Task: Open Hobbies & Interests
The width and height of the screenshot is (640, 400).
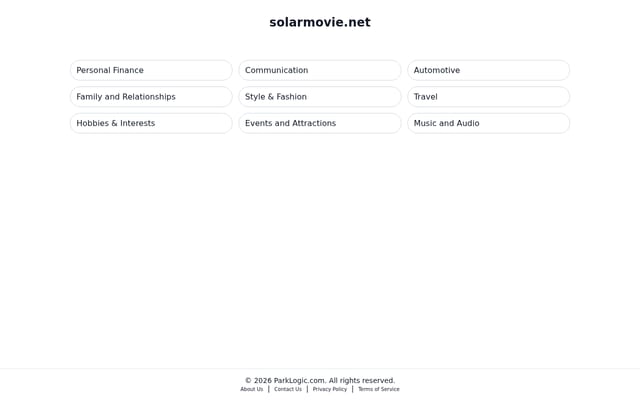Action: (151, 123)
